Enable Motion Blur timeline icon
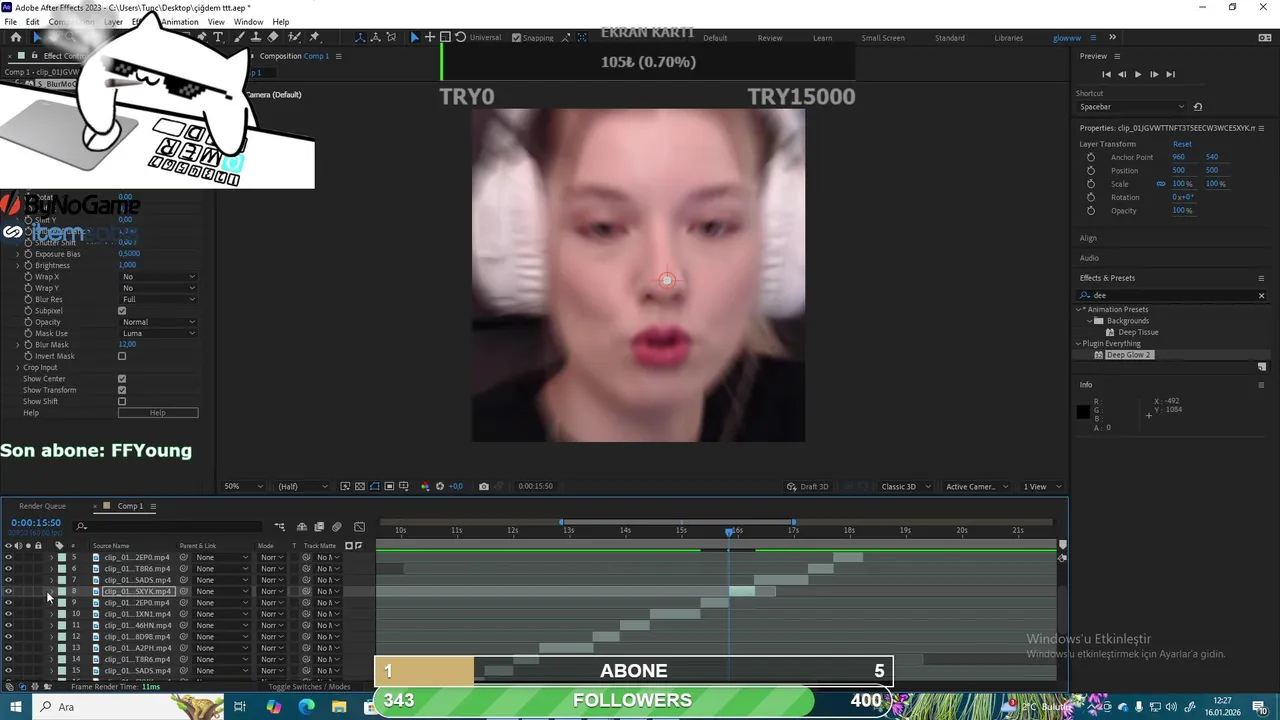This screenshot has width=1280, height=720. click(x=337, y=526)
